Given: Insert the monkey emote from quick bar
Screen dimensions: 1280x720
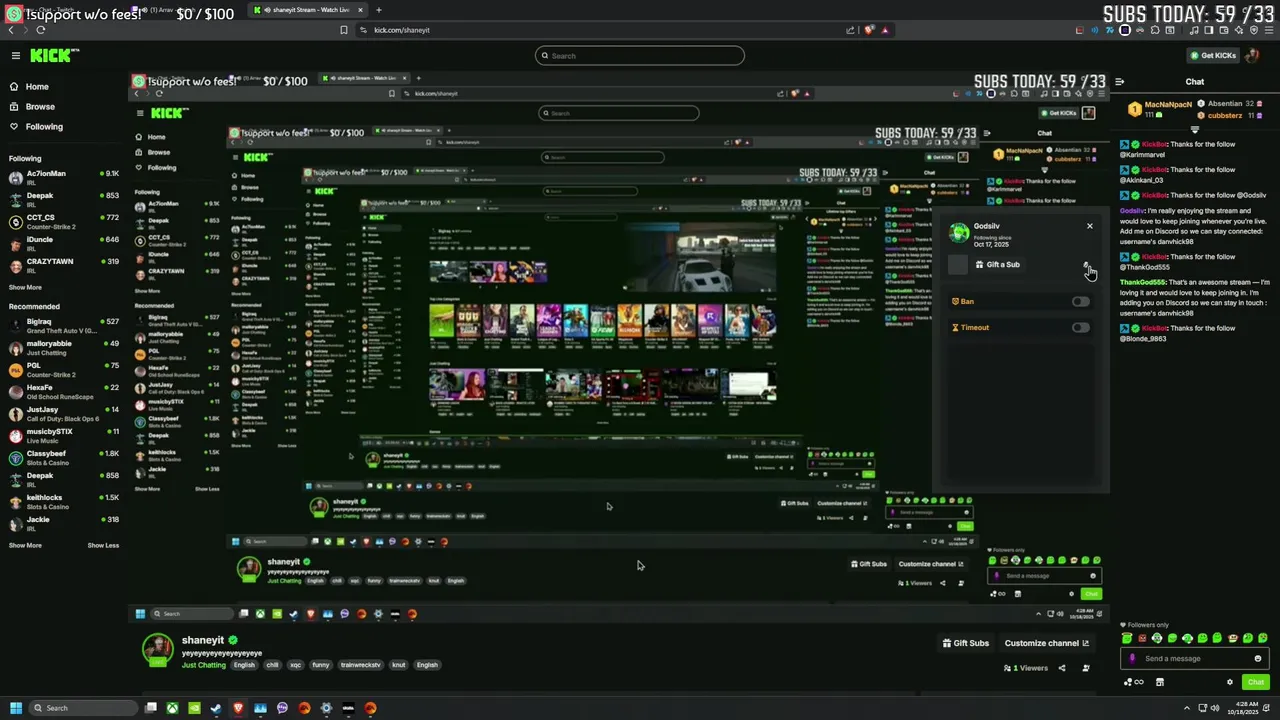Looking at the screenshot, I should coord(1233,638).
